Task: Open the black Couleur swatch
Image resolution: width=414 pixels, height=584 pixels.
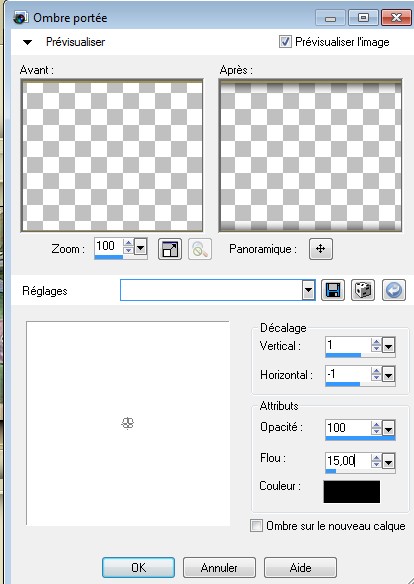Action: point(352,492)
